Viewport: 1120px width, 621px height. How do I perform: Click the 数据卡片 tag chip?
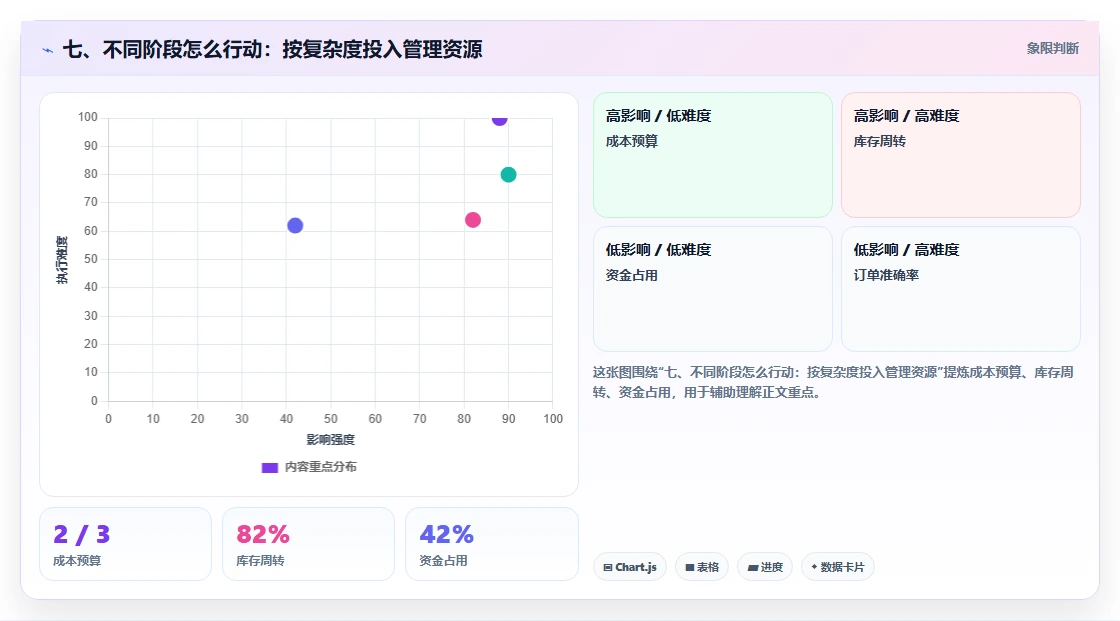[838, 567]
